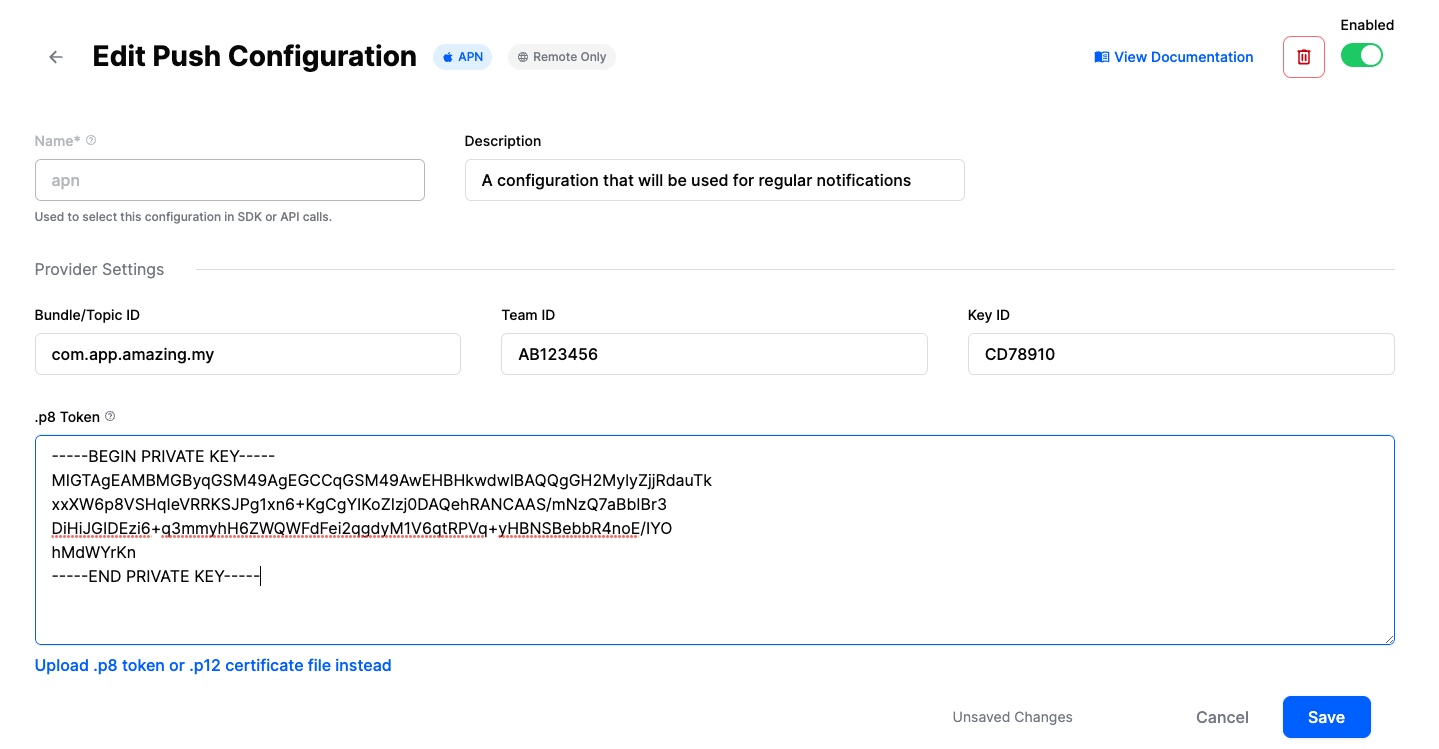1439x749 pixels.
Task: Click the help icon beside .p8 Token
Action: coord(109,415)
